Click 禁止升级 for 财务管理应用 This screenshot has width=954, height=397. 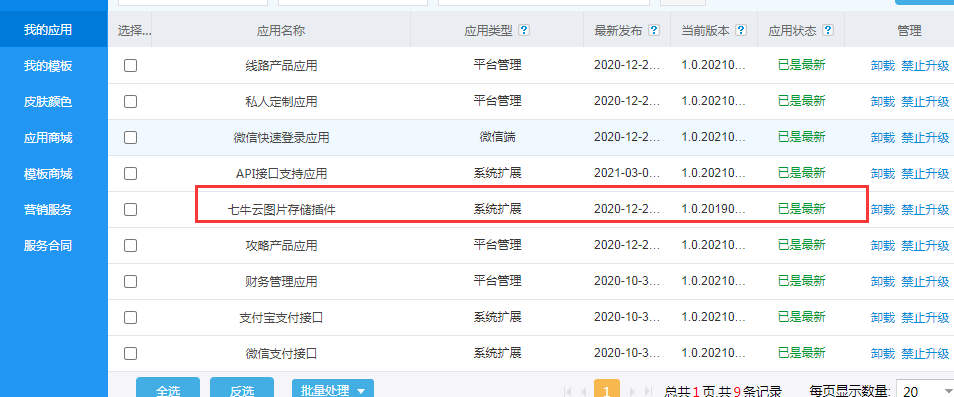pos(925,281)
